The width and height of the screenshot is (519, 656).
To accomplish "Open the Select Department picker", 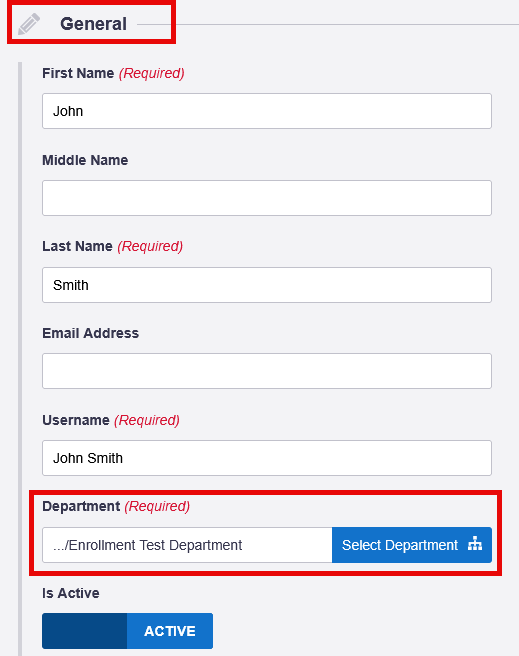I will pos(412,545).
